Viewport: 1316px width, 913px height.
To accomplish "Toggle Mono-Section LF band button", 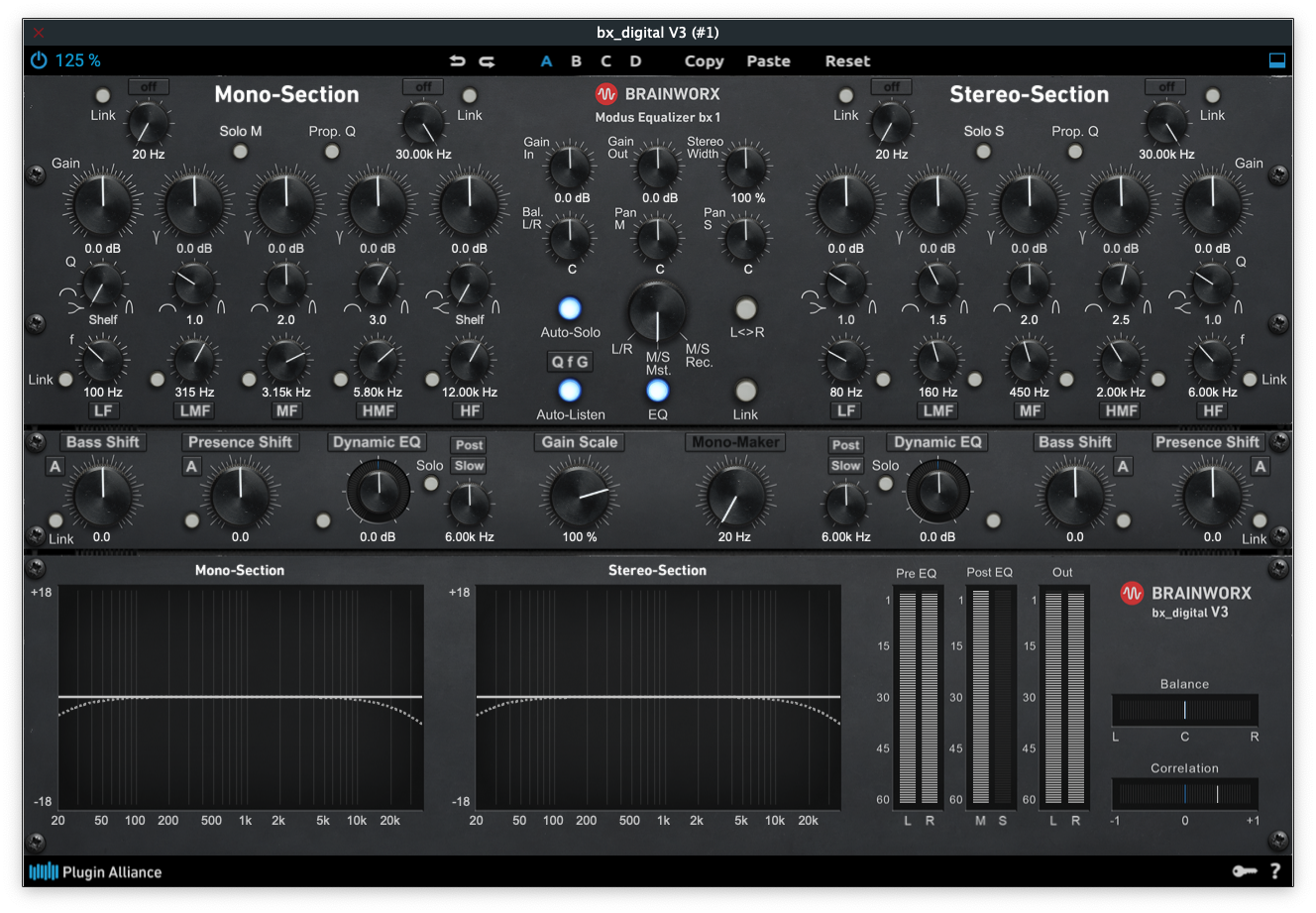I will 103,410.
